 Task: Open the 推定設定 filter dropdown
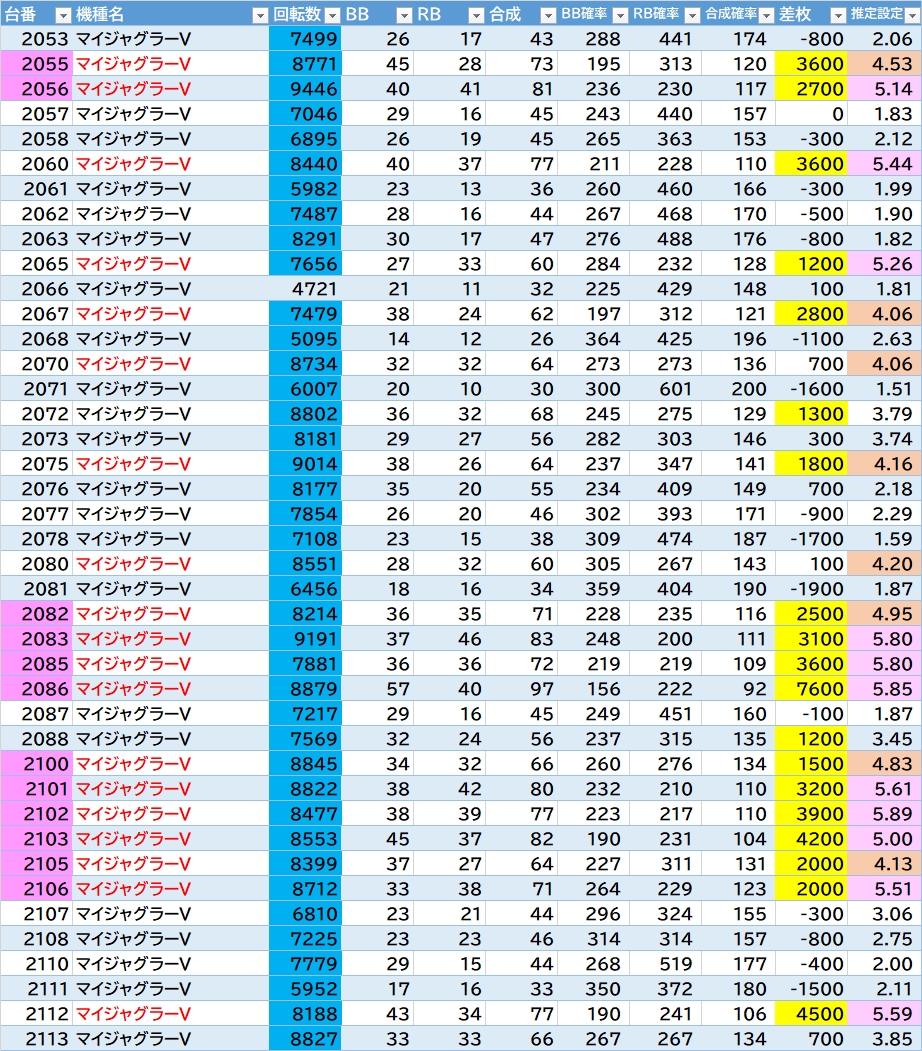909,15
